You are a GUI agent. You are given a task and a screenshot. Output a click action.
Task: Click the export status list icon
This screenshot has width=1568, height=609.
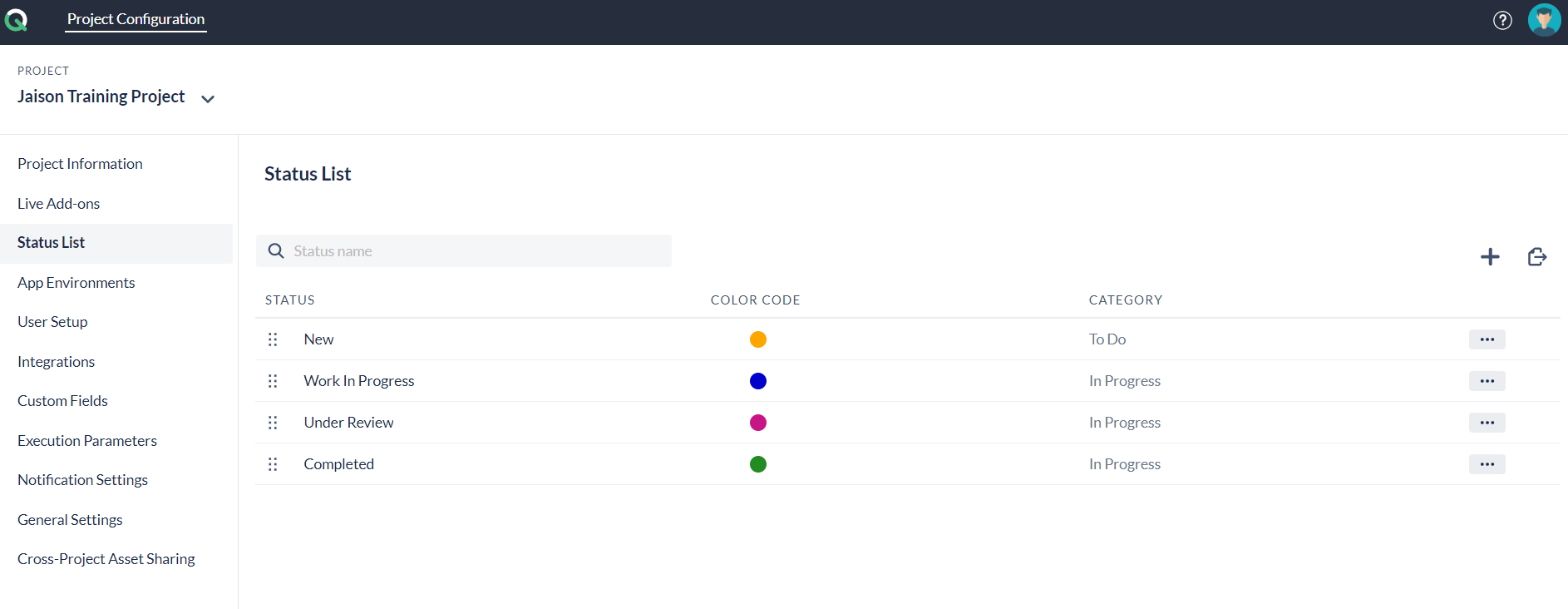pos(1537,256)
